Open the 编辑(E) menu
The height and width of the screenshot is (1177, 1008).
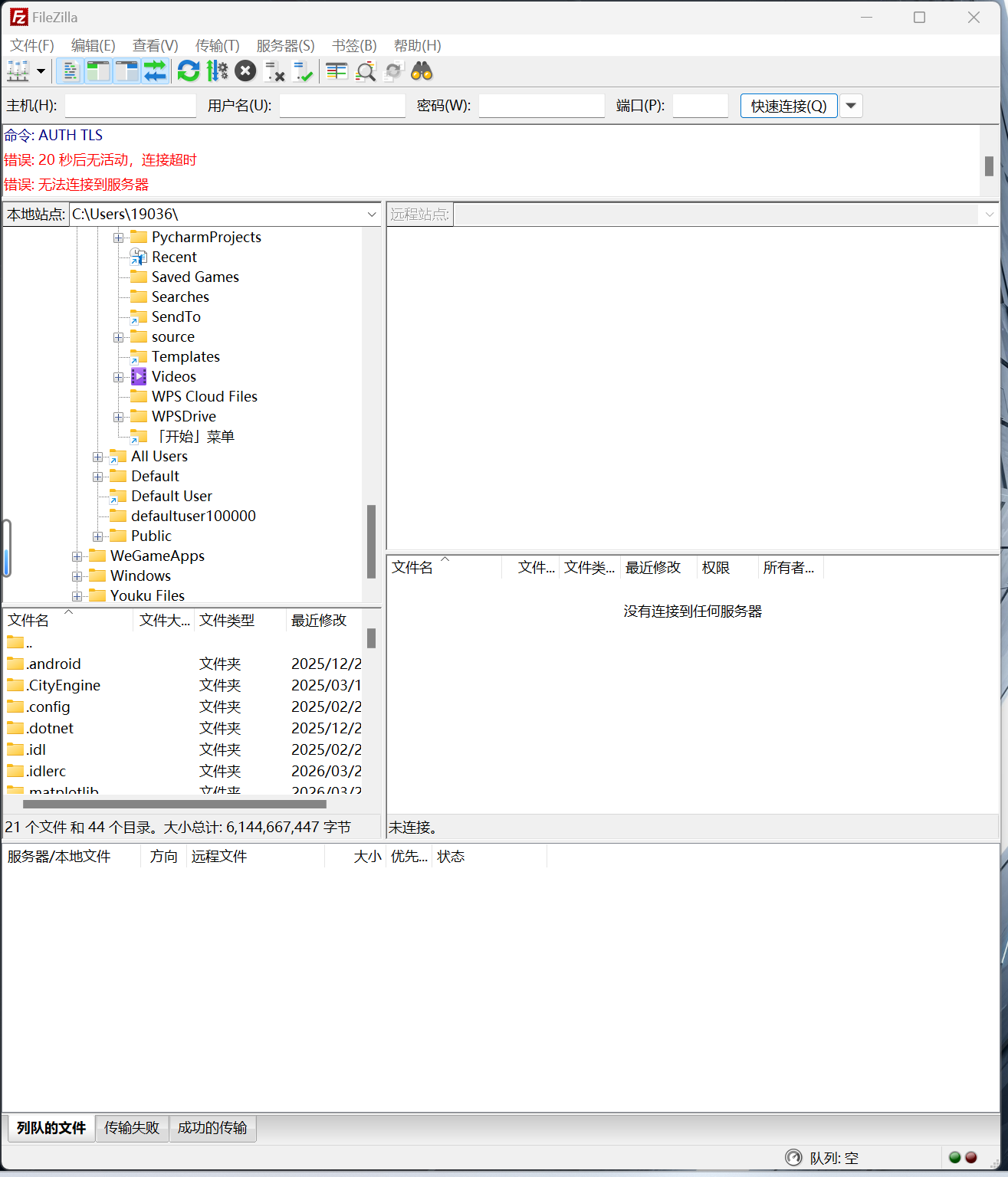coord(94,46)
